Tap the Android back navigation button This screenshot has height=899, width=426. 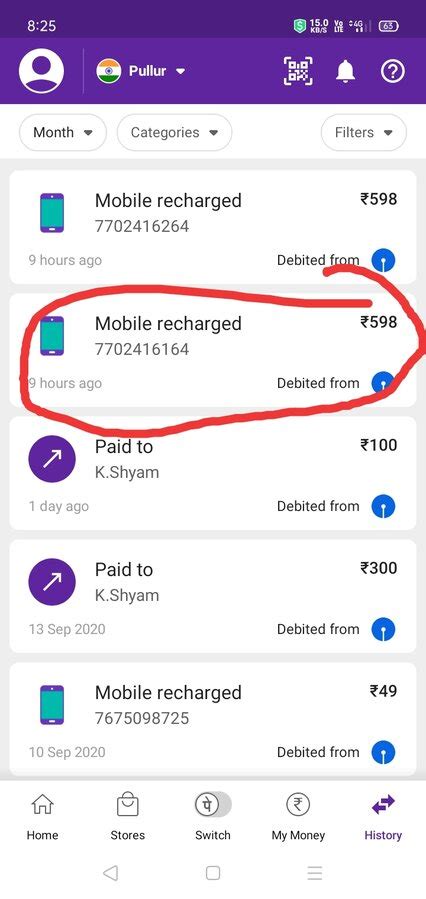(x=111, y=873)
